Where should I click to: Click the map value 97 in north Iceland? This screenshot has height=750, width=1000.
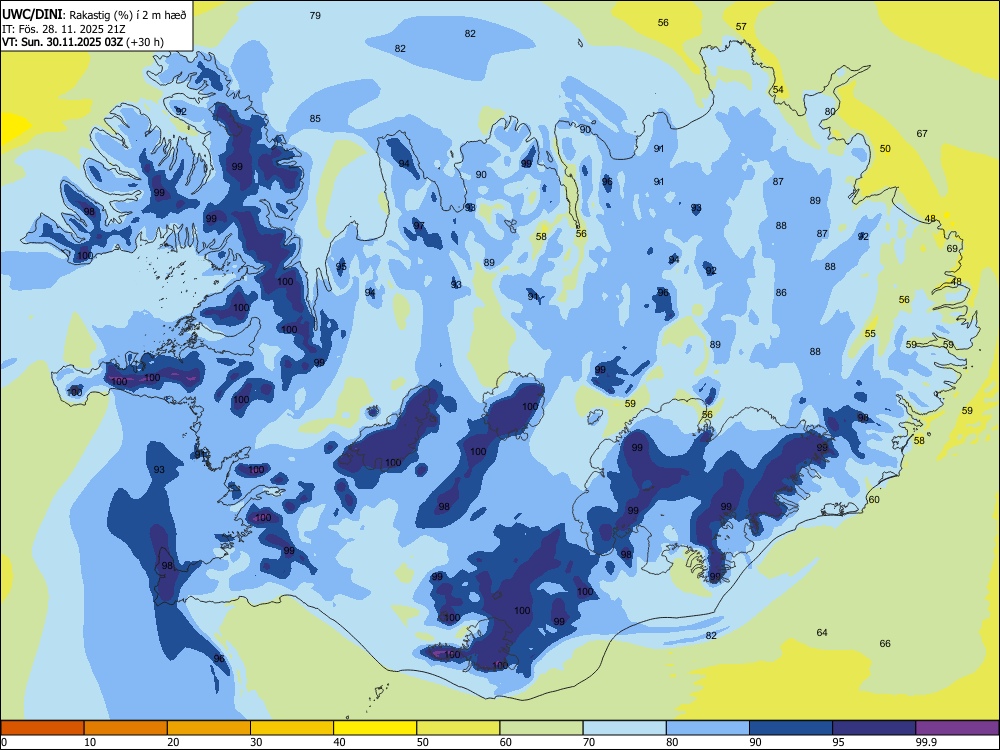419,226
